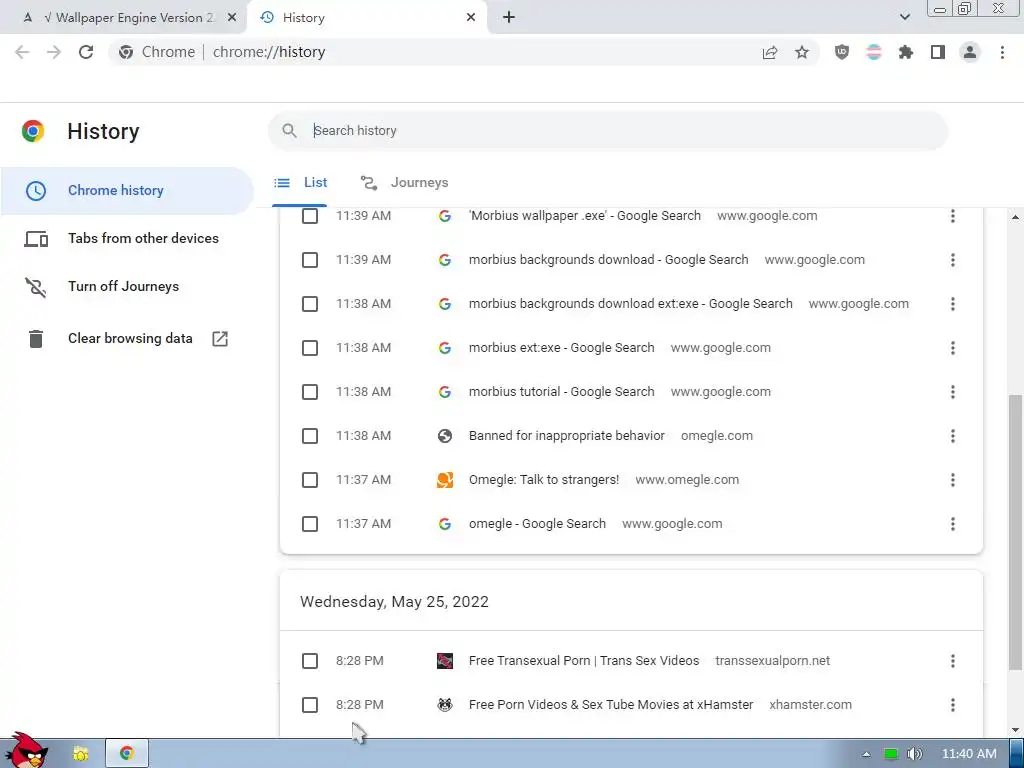Reload the current page
Viewport: 1024px width, 768px height.
tap(86, 52)
